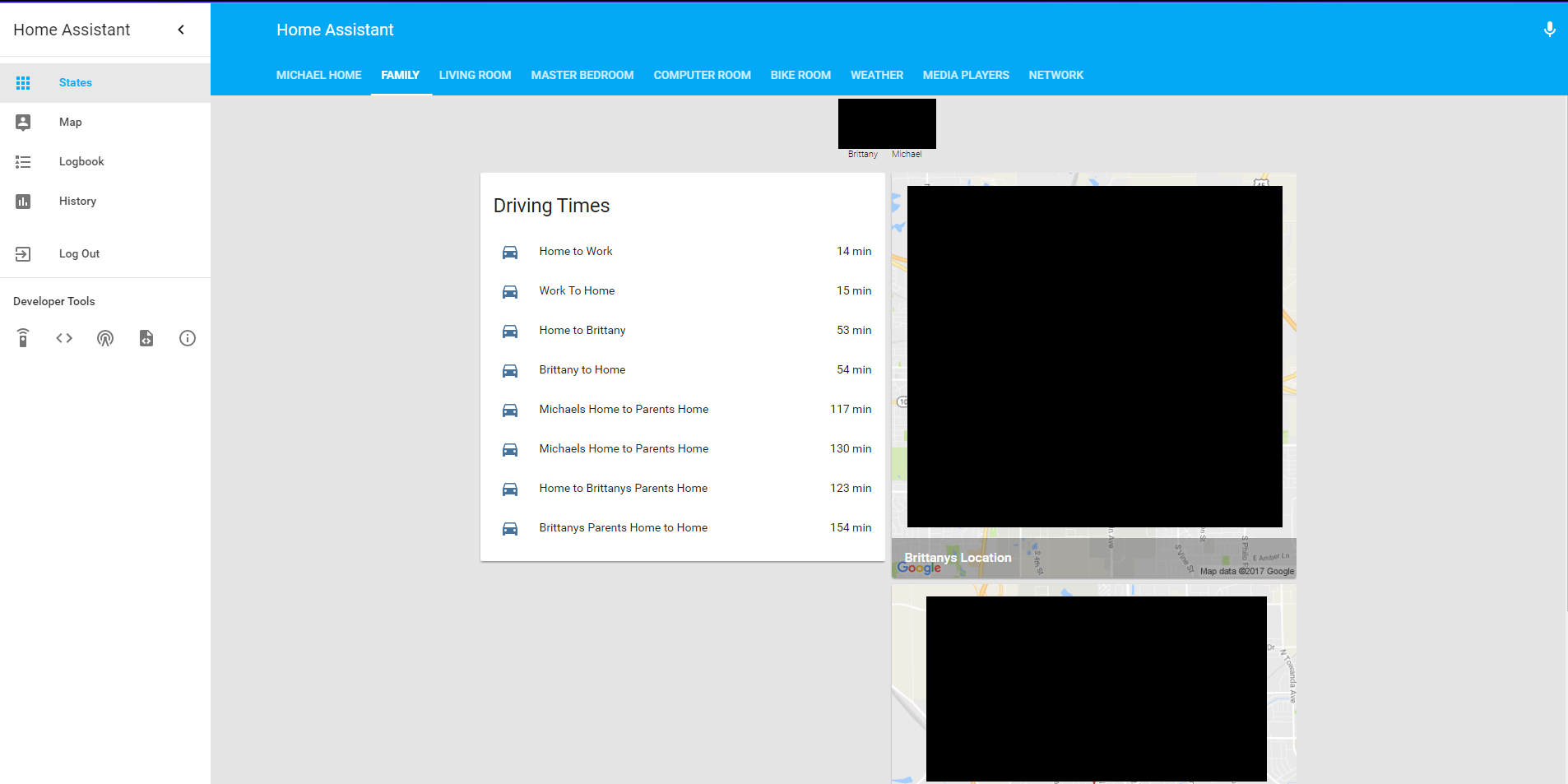Start voice command with microphone icon

pyautogui.click(x=1549, y=30)
